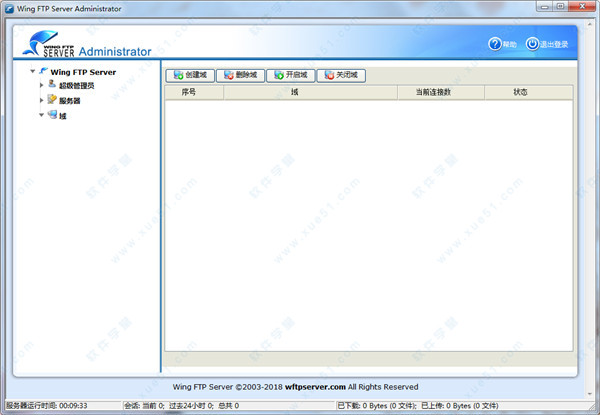Select the 服务器 server icon in tree
600x415 pixels.
click(x=52, y=99)
